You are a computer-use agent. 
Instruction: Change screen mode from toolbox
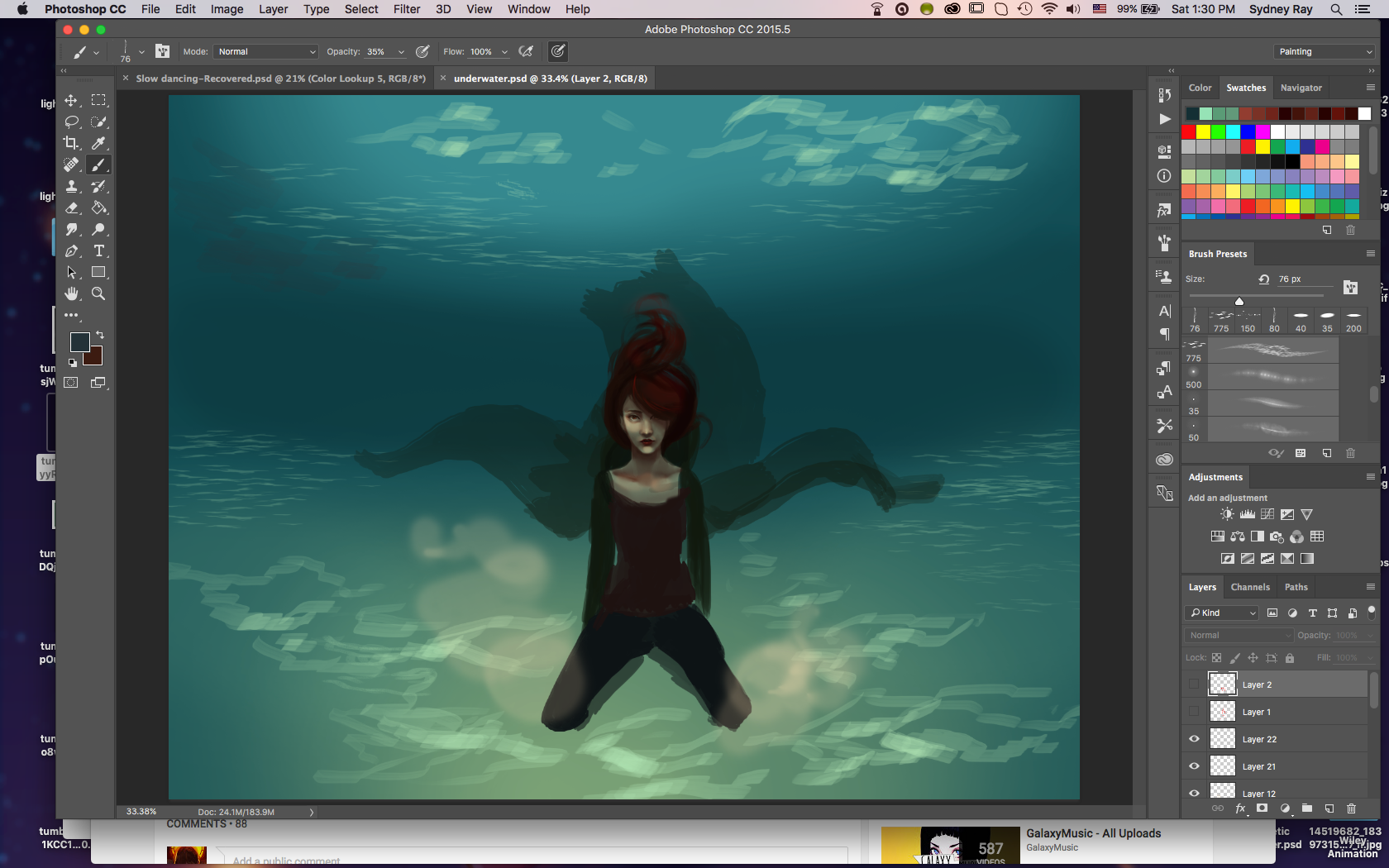click(98, 383)
